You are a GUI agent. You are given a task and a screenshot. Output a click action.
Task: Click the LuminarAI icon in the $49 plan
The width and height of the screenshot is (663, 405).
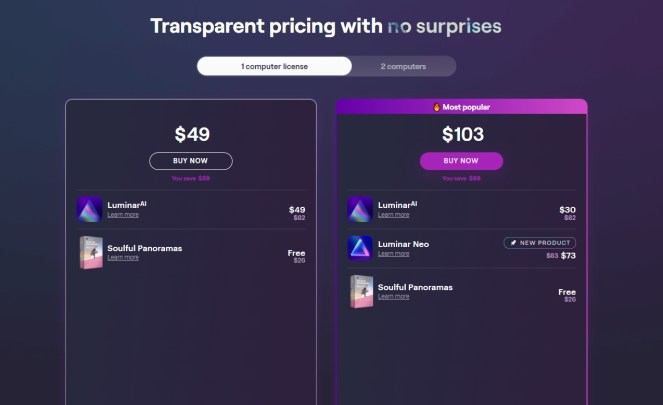tap(91, 209)
